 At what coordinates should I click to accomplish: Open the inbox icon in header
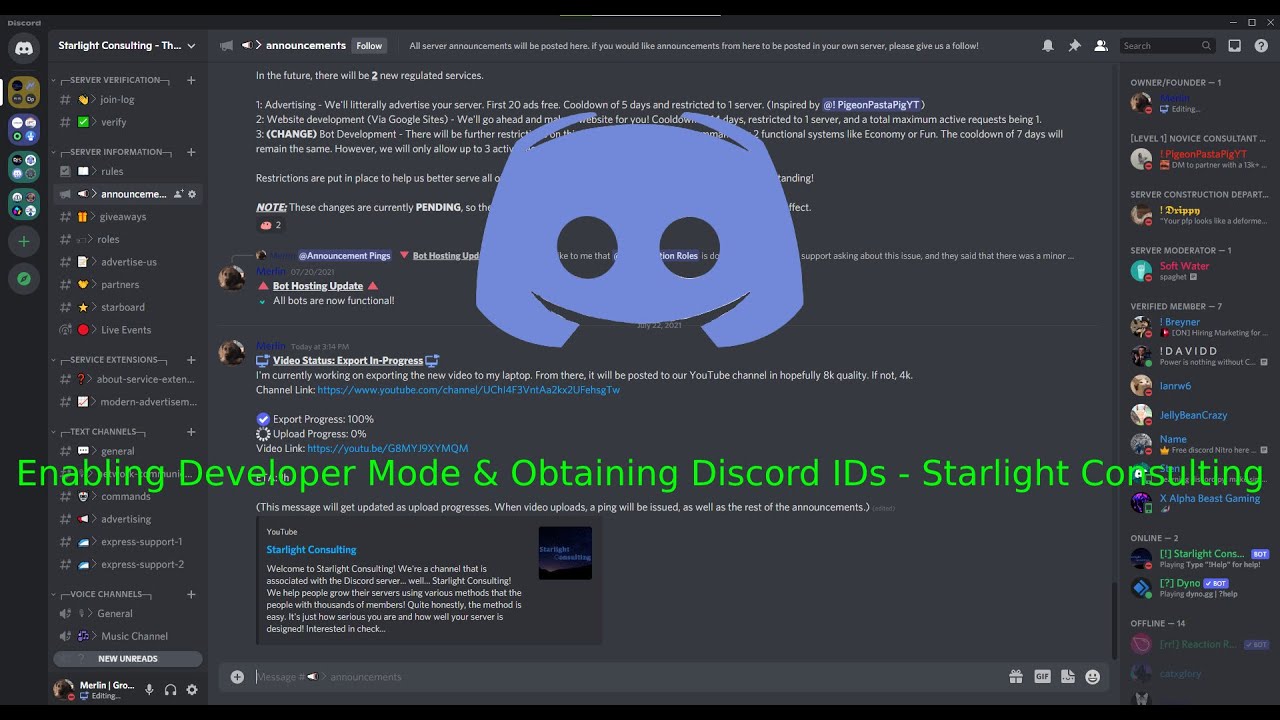tap(1234, 46)
